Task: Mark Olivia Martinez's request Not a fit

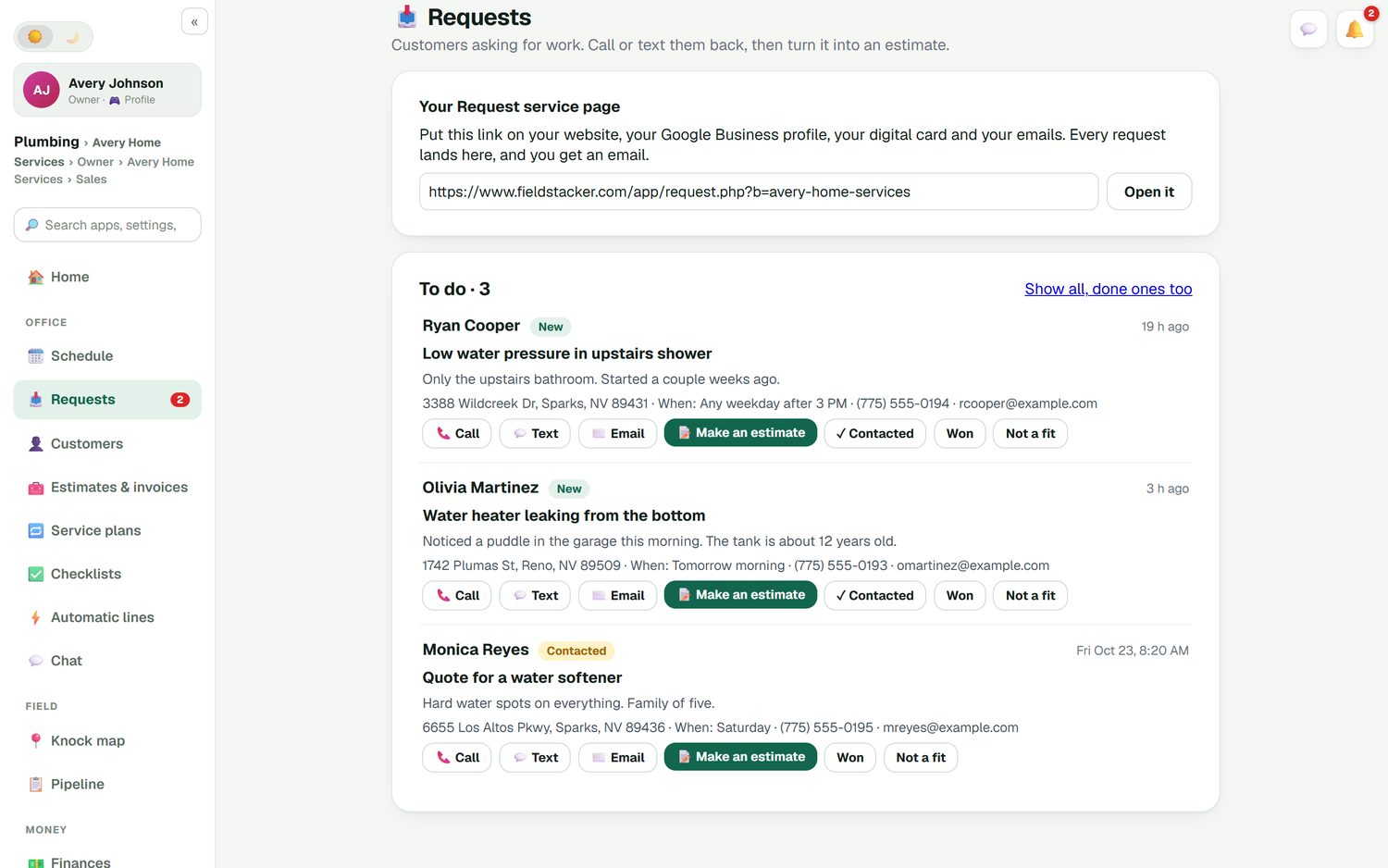Action: pyautogui.click(x=1030, y=595)
